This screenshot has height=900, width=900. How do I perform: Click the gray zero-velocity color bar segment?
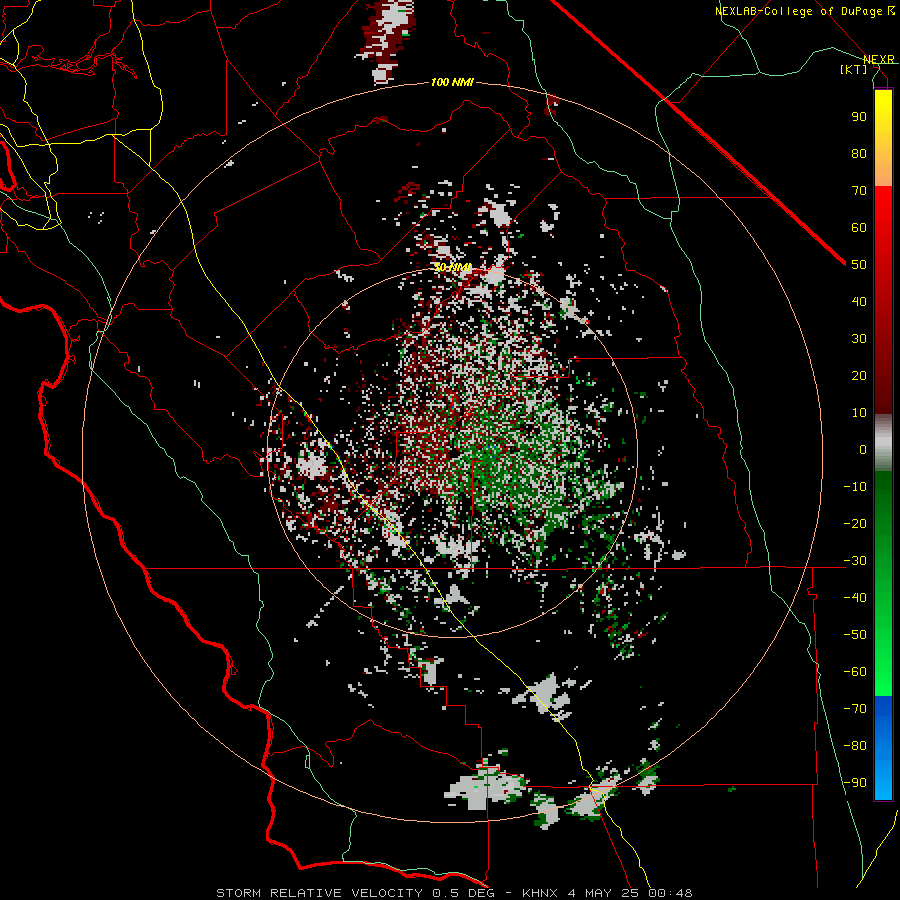[x=883, y=443]
